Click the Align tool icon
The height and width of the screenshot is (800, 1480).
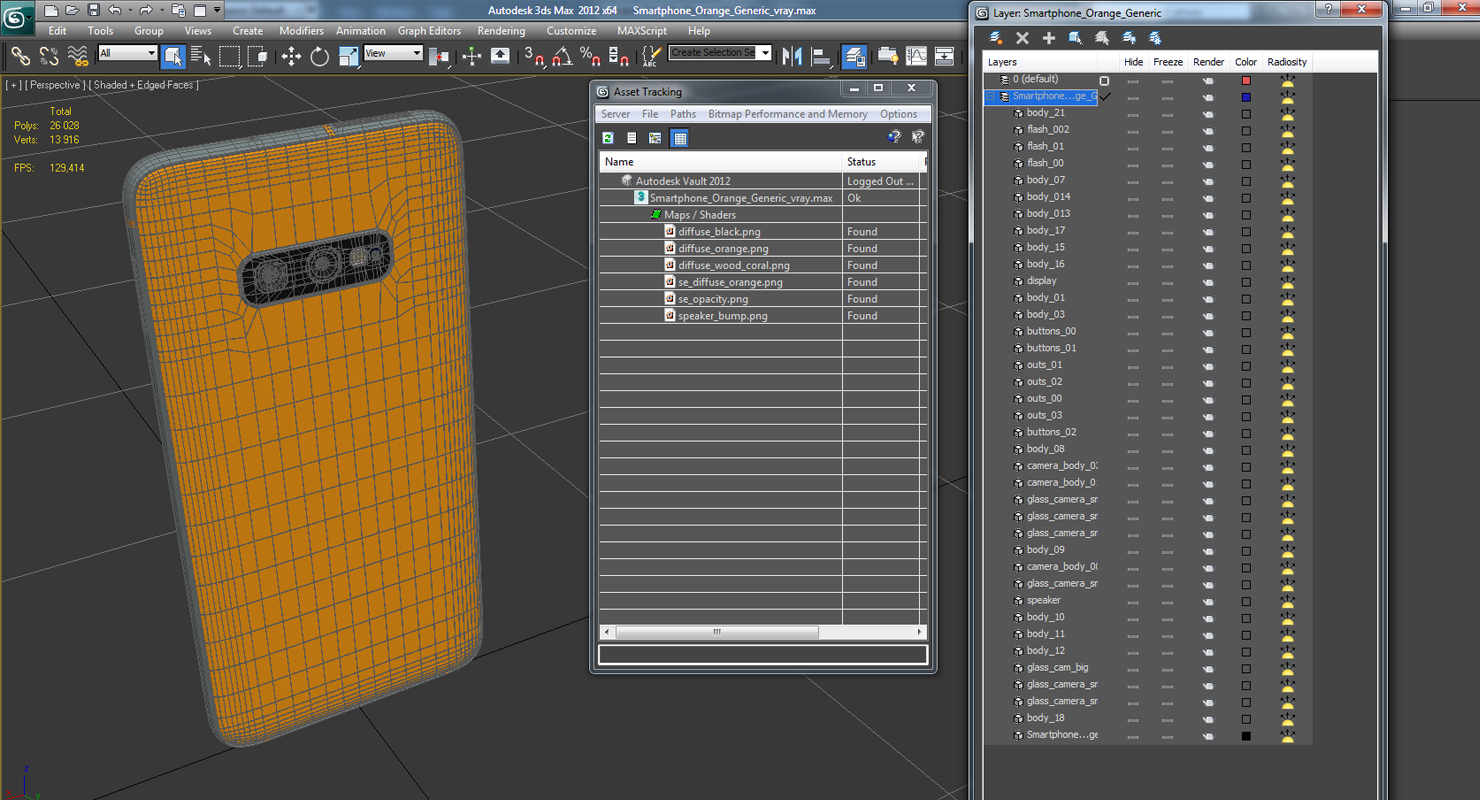coord(821,56)
